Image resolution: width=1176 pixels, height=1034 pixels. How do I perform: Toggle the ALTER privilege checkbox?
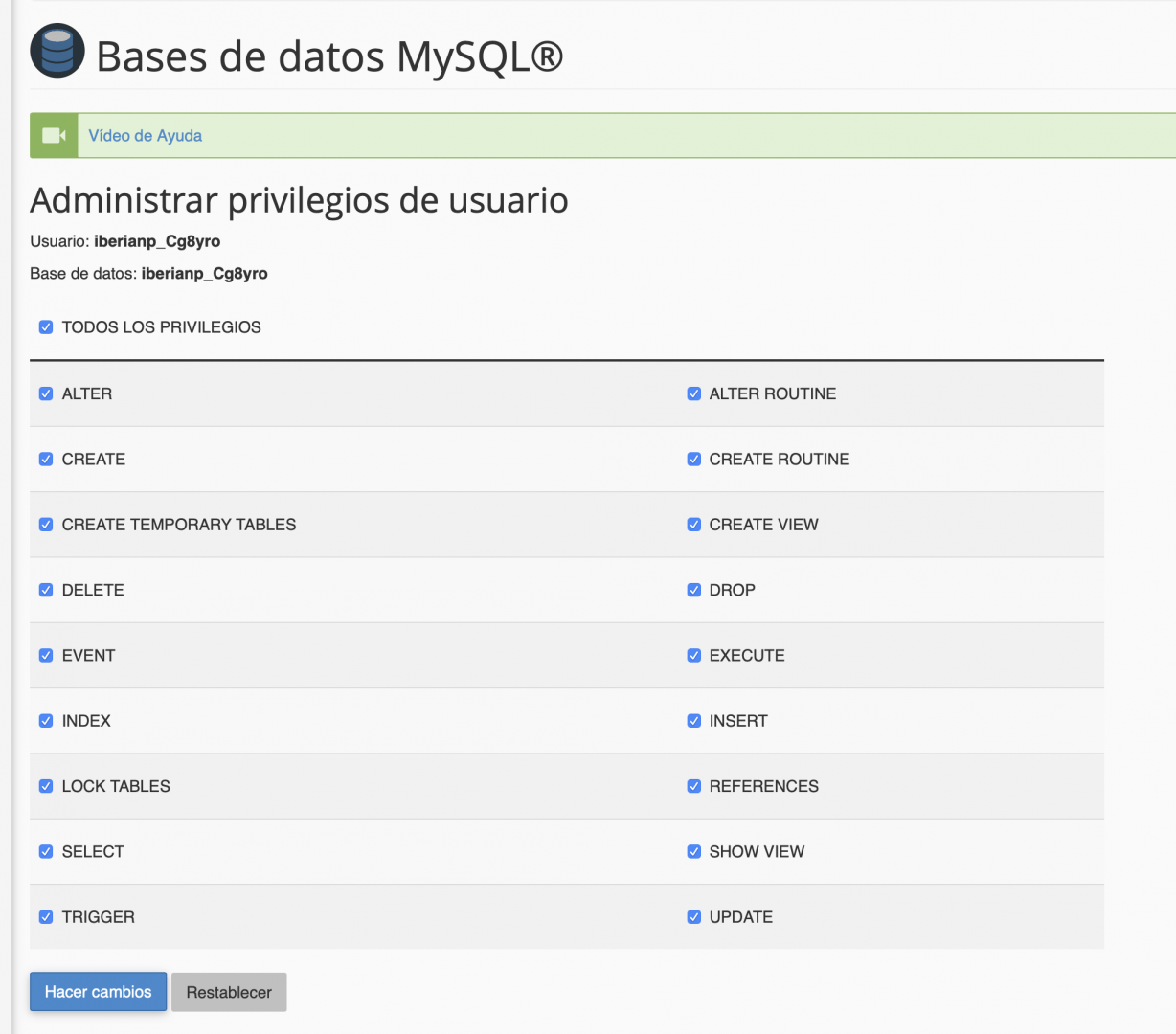tap(46, 393)
